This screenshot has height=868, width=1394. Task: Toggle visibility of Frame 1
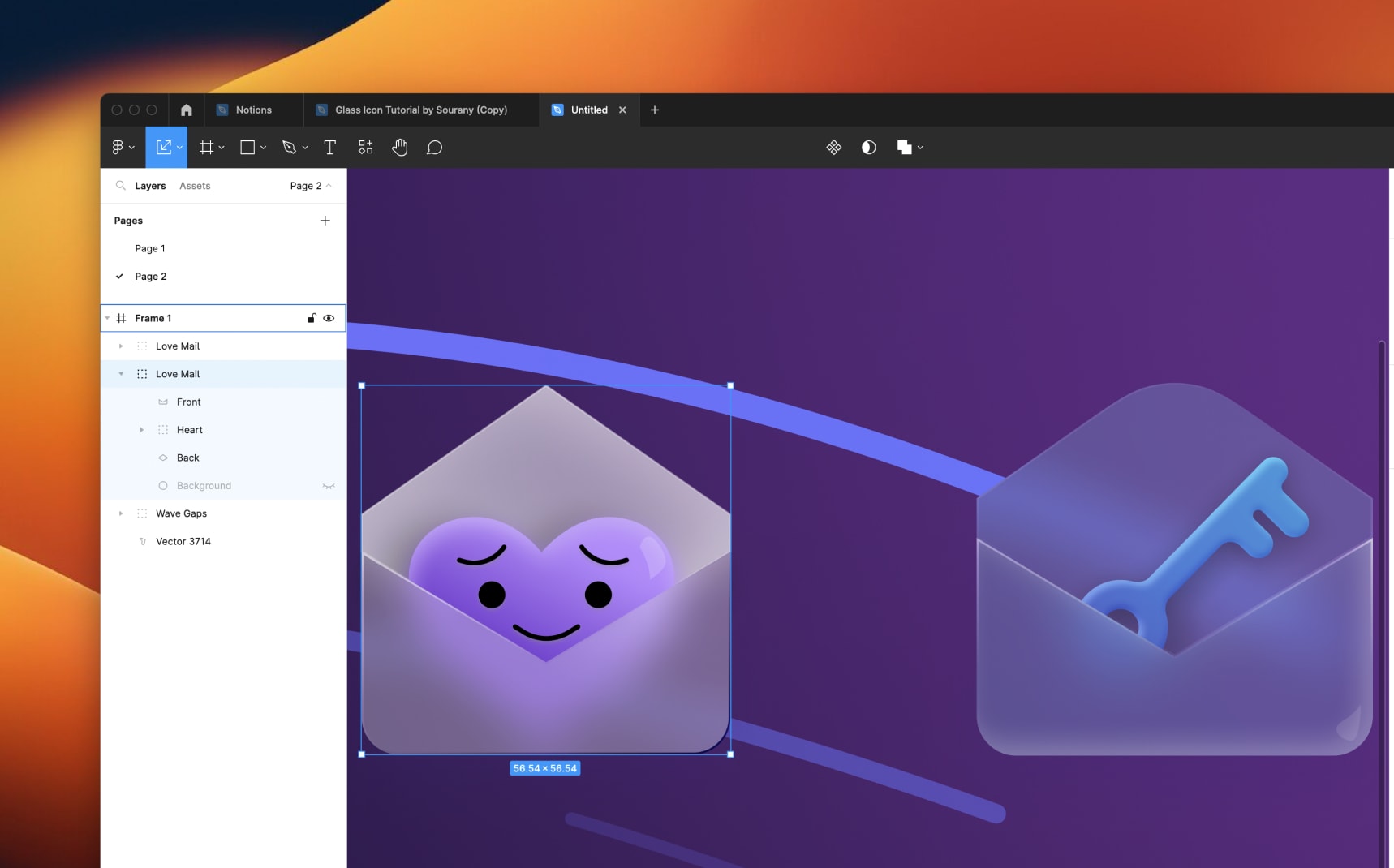329,318
